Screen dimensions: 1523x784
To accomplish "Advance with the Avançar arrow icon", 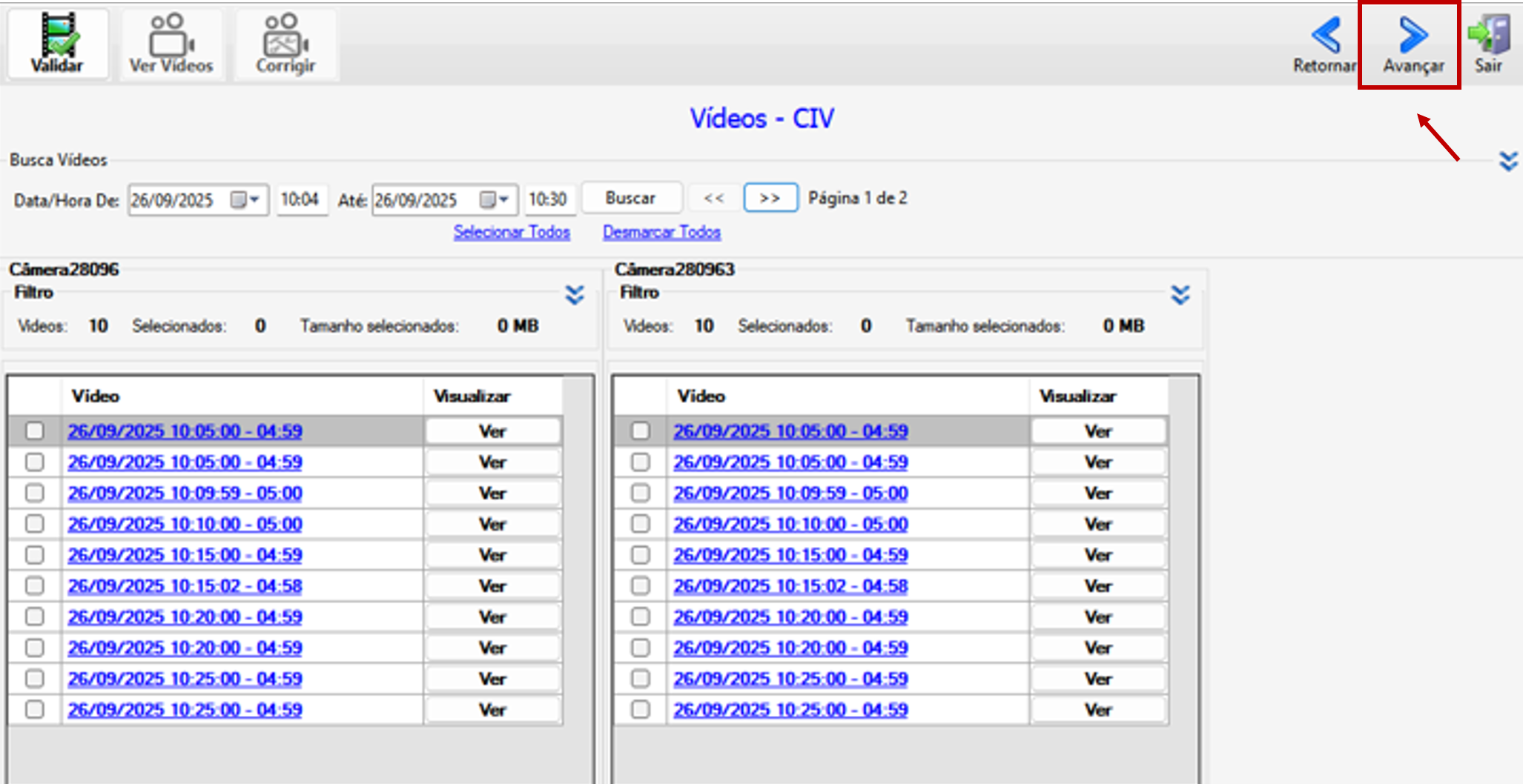I will (1413, 36).
